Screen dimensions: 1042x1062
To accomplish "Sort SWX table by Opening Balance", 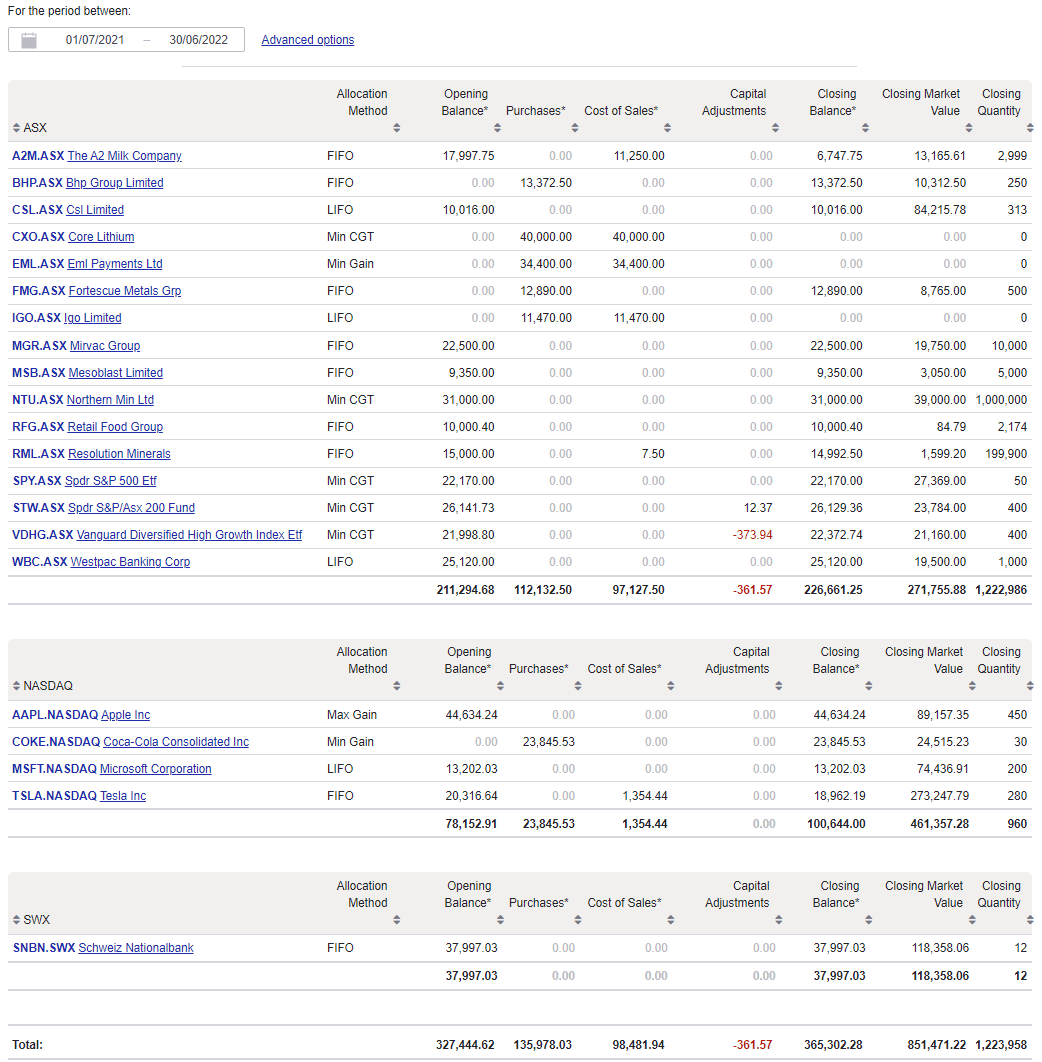I will (500, 920).
